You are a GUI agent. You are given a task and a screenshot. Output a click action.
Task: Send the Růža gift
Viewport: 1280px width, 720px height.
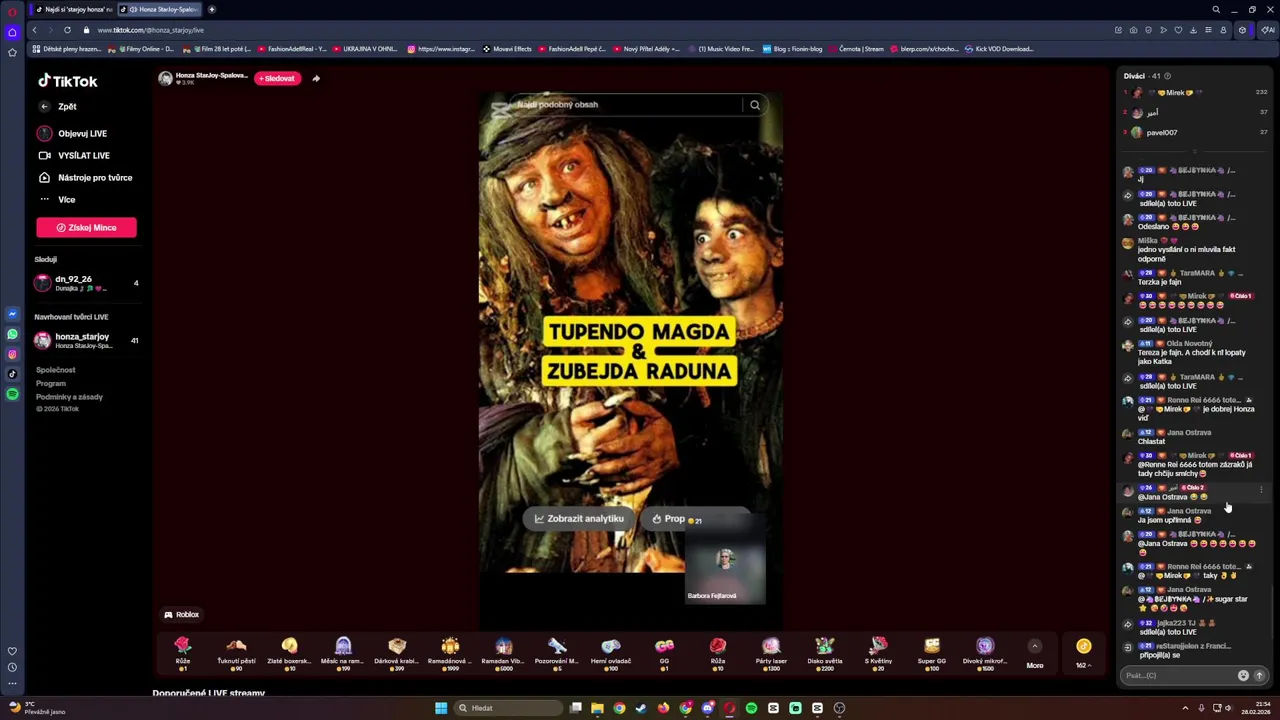pyautogui.click(x=718, y=653)
